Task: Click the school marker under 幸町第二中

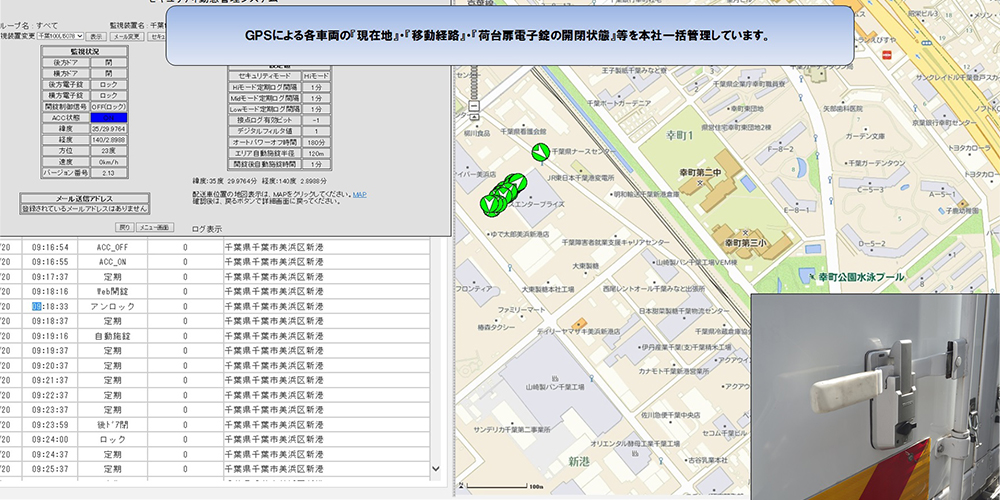Action: [700, 183]
